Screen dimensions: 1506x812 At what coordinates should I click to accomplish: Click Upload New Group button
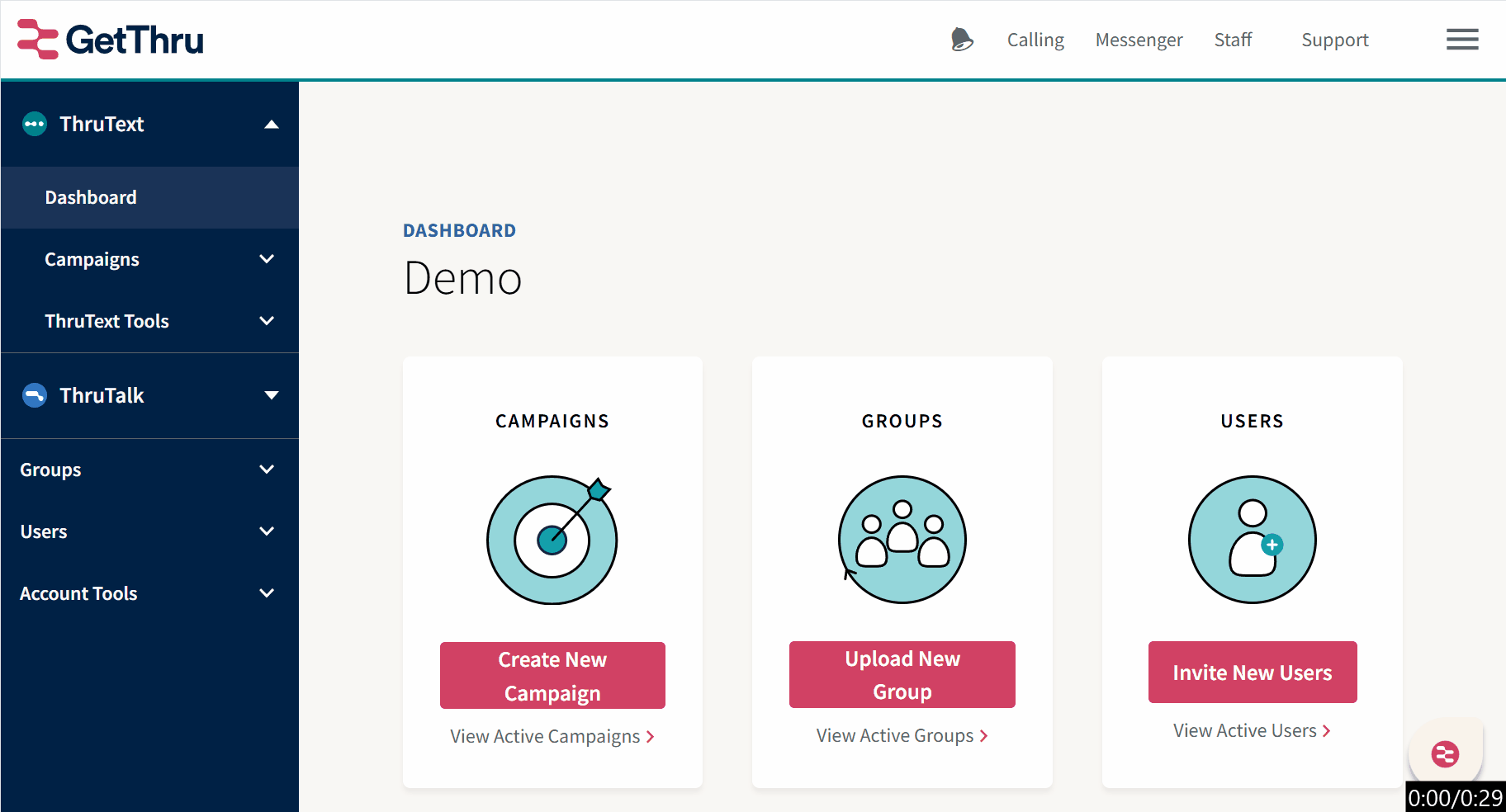[x=902, y=674]
